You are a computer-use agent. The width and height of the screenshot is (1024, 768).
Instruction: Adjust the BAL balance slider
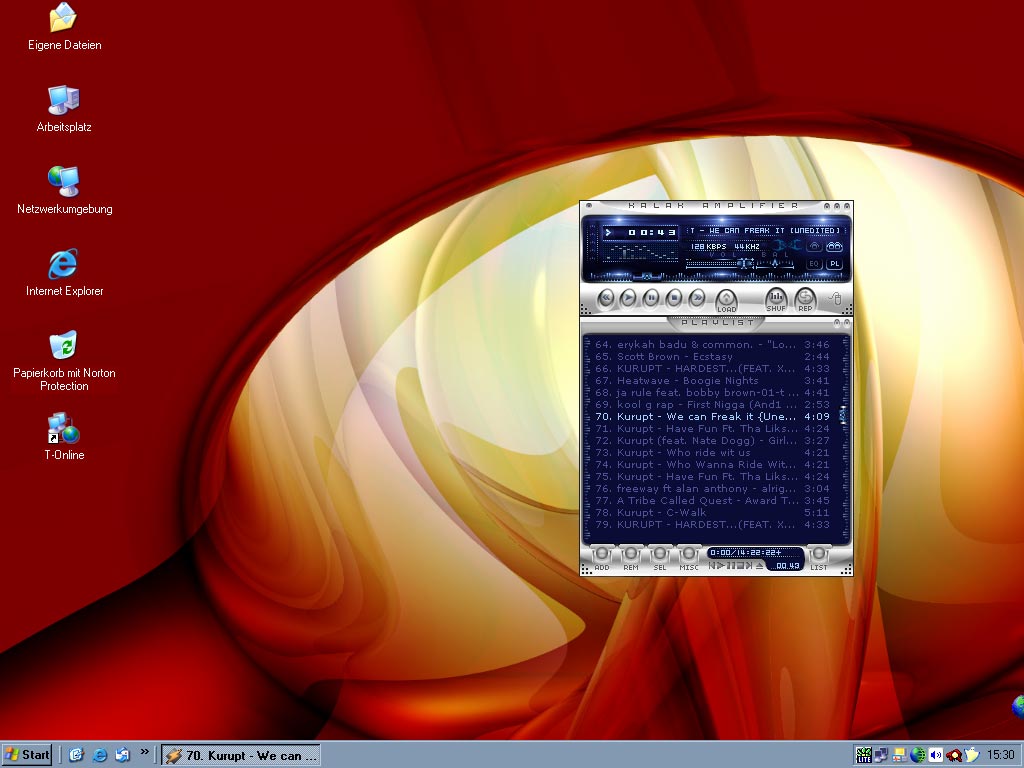(x=775, y=264)
